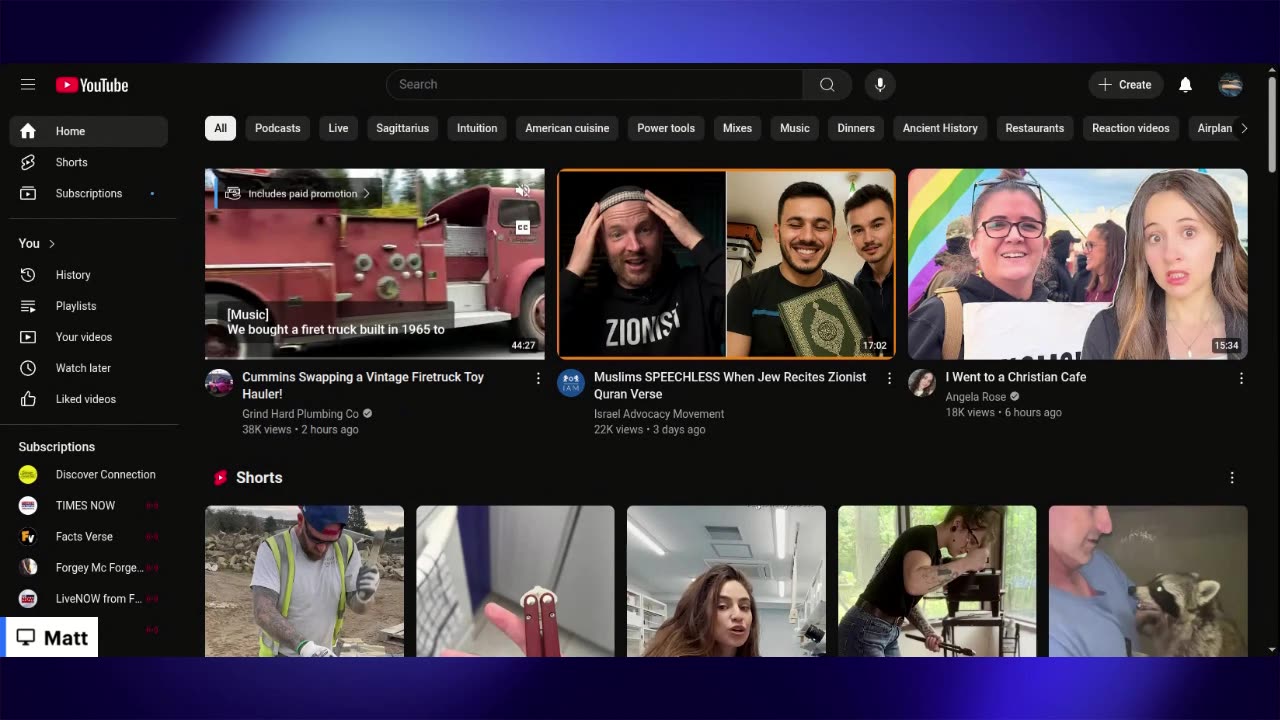This screenshot has height=720, width=1280.
Task: Select the Ancient History chip
Action: [940, 128]
